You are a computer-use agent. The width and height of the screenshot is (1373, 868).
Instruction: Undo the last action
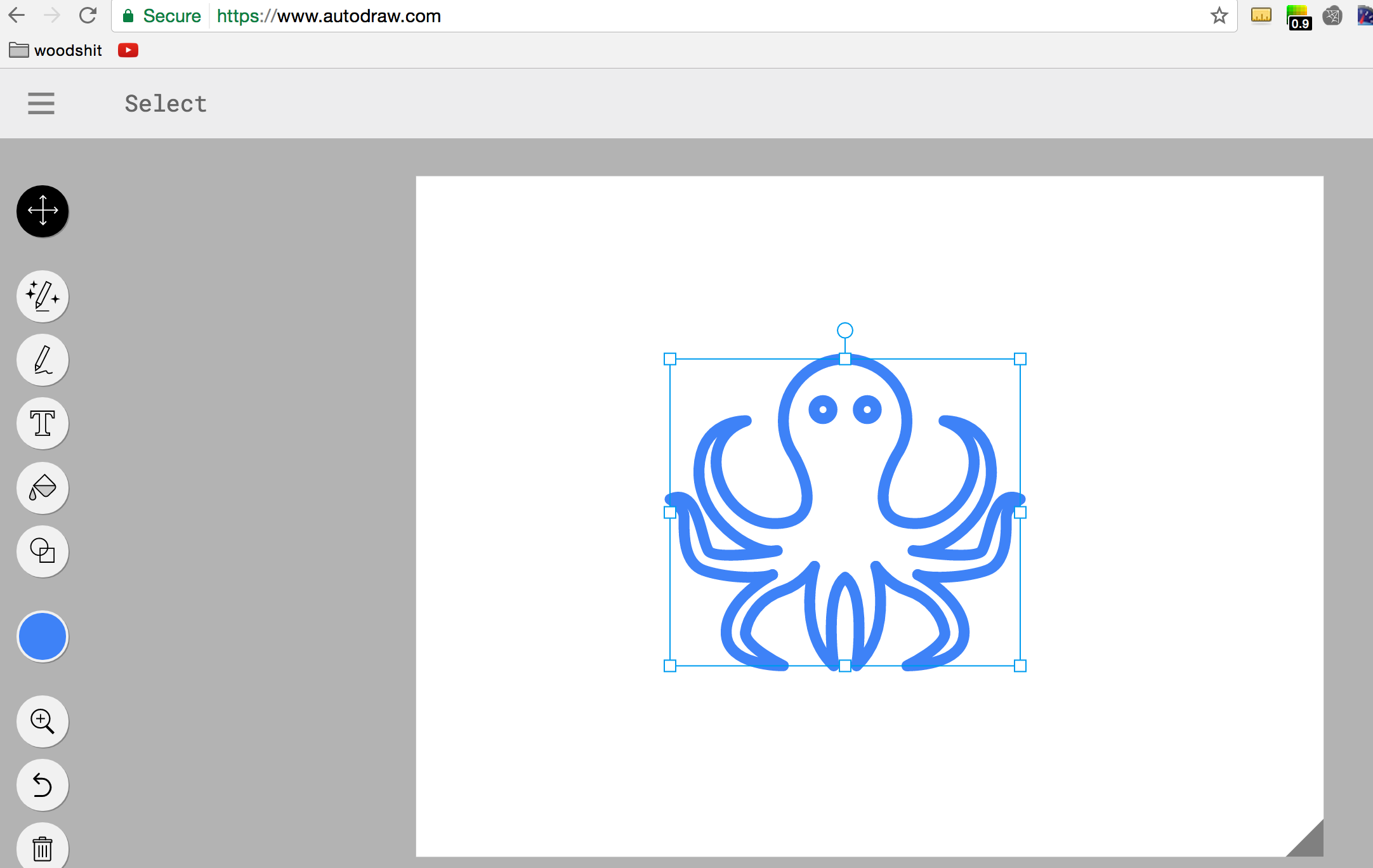(42, 785)
